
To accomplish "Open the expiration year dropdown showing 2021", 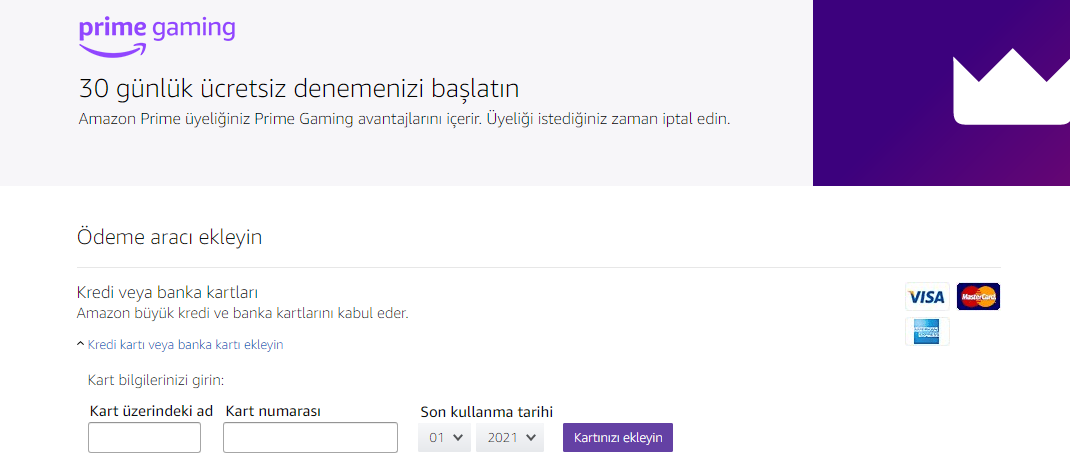I will pos(510,438).
